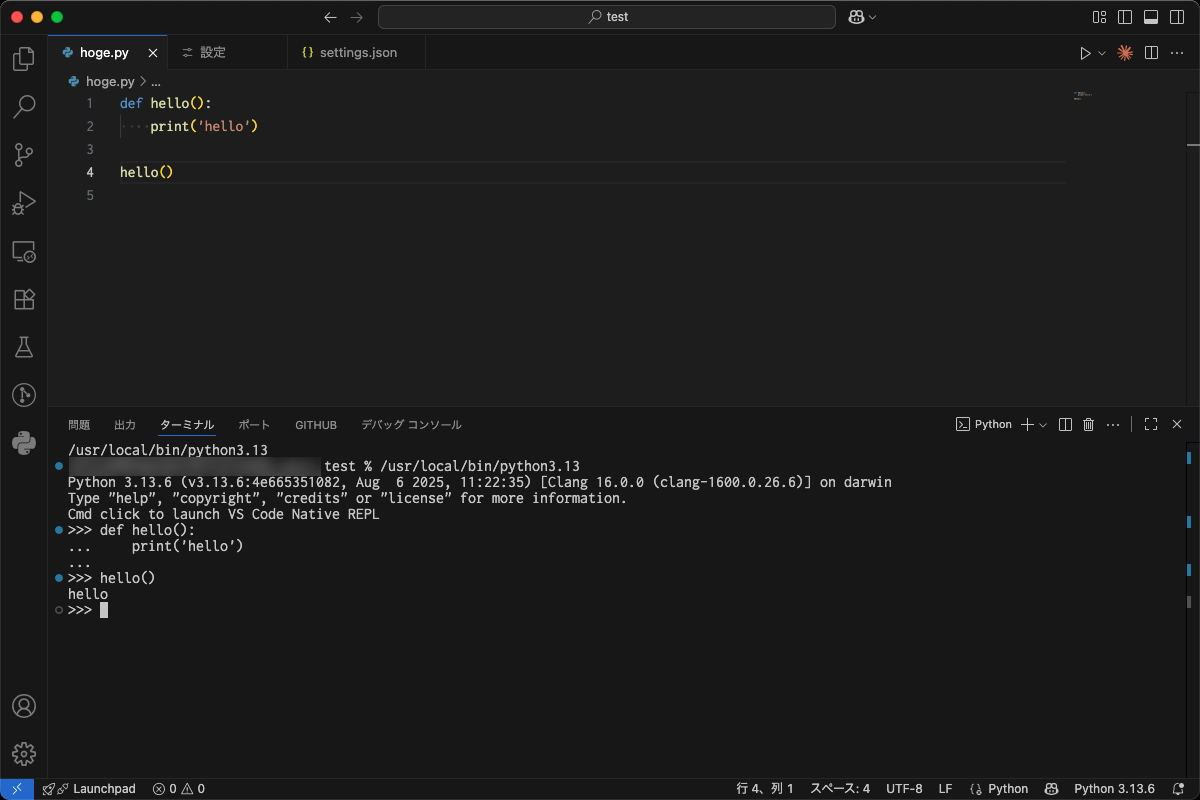1200x800 pixels.
Task: Open the new terminal profile dropdown
Action: 1042,424
